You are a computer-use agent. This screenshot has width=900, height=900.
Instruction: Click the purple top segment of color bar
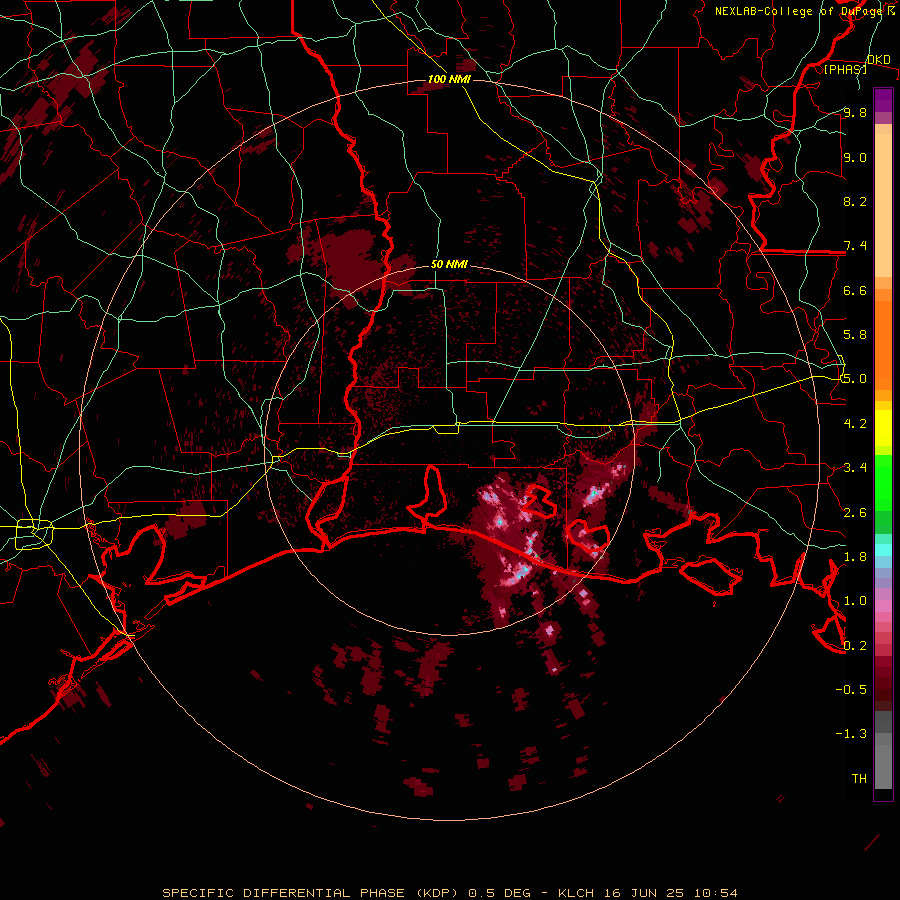click(883, 100)
